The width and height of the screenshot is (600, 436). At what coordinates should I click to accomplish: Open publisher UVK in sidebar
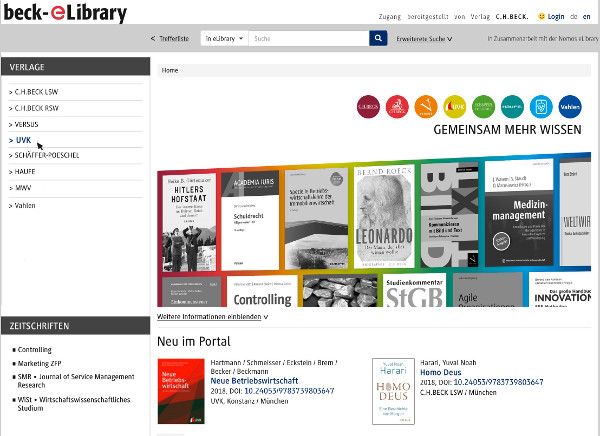click(x=23, y=140)
